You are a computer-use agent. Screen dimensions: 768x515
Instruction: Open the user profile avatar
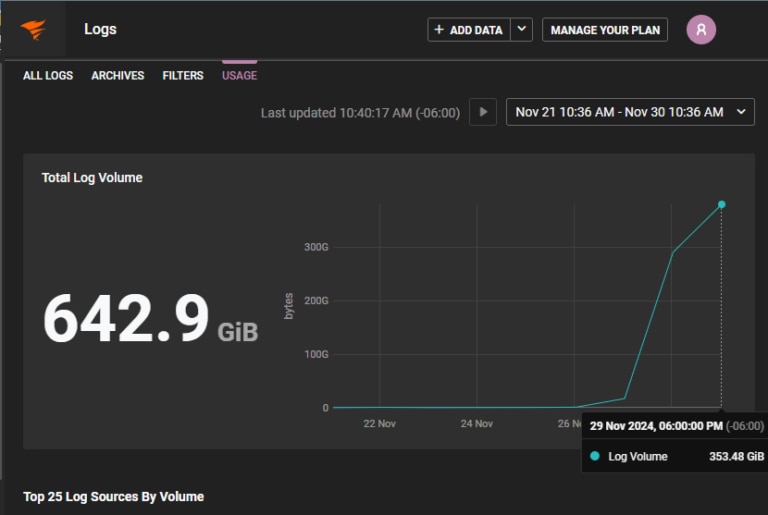coord(701,30)
